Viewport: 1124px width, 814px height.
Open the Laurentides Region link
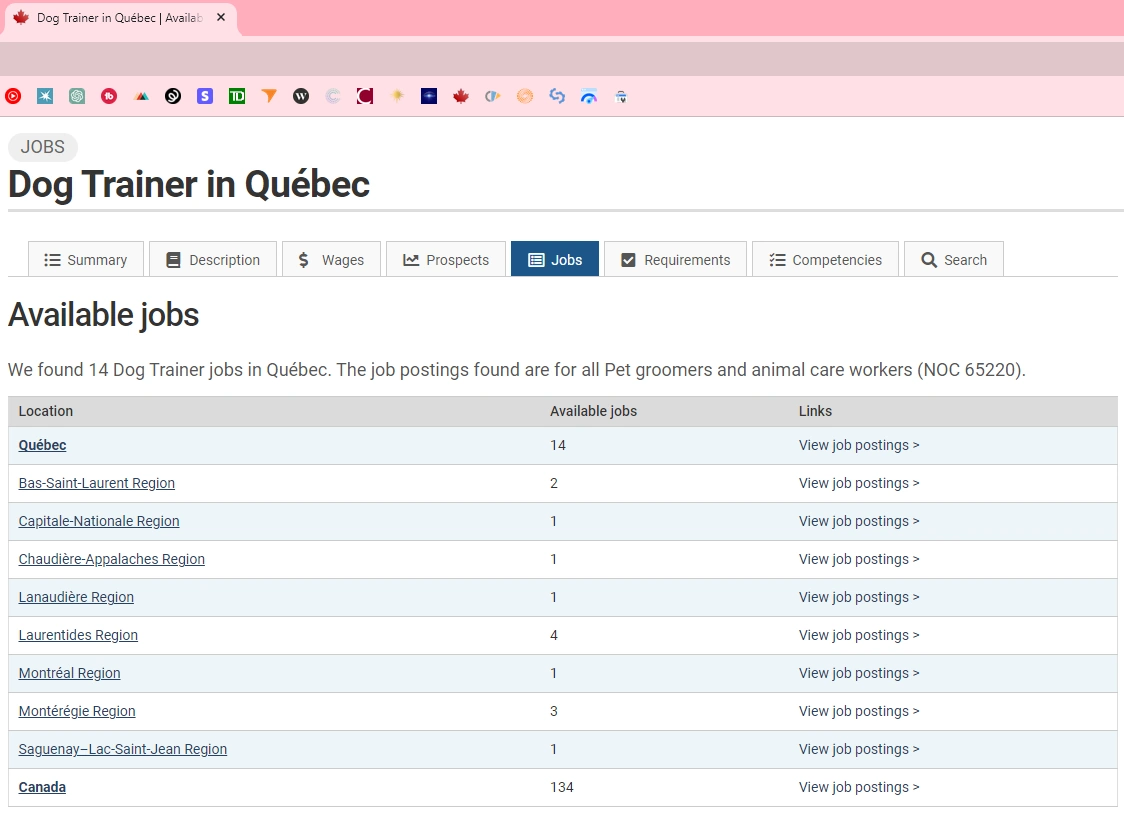[78, 635]
